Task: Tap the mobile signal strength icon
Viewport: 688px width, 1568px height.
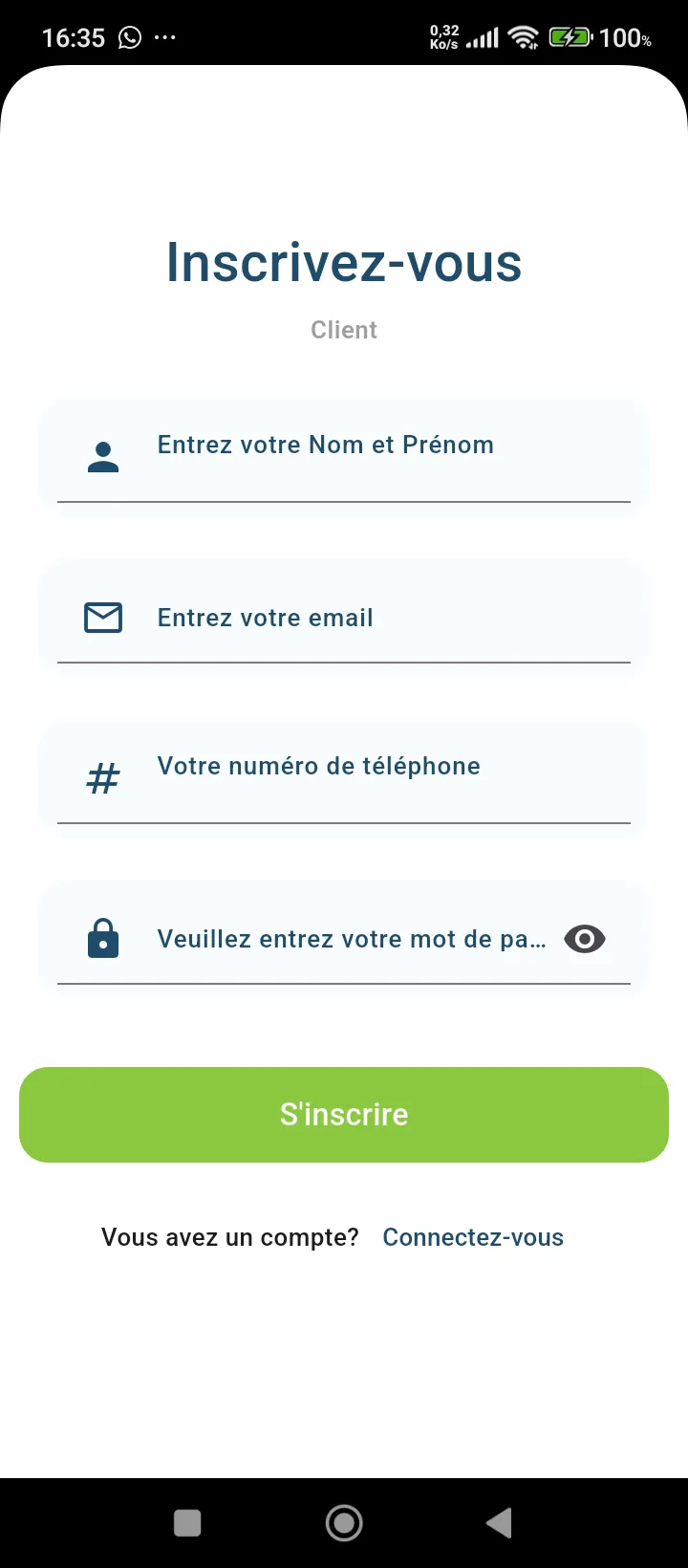Action: [x=483, y=38]
